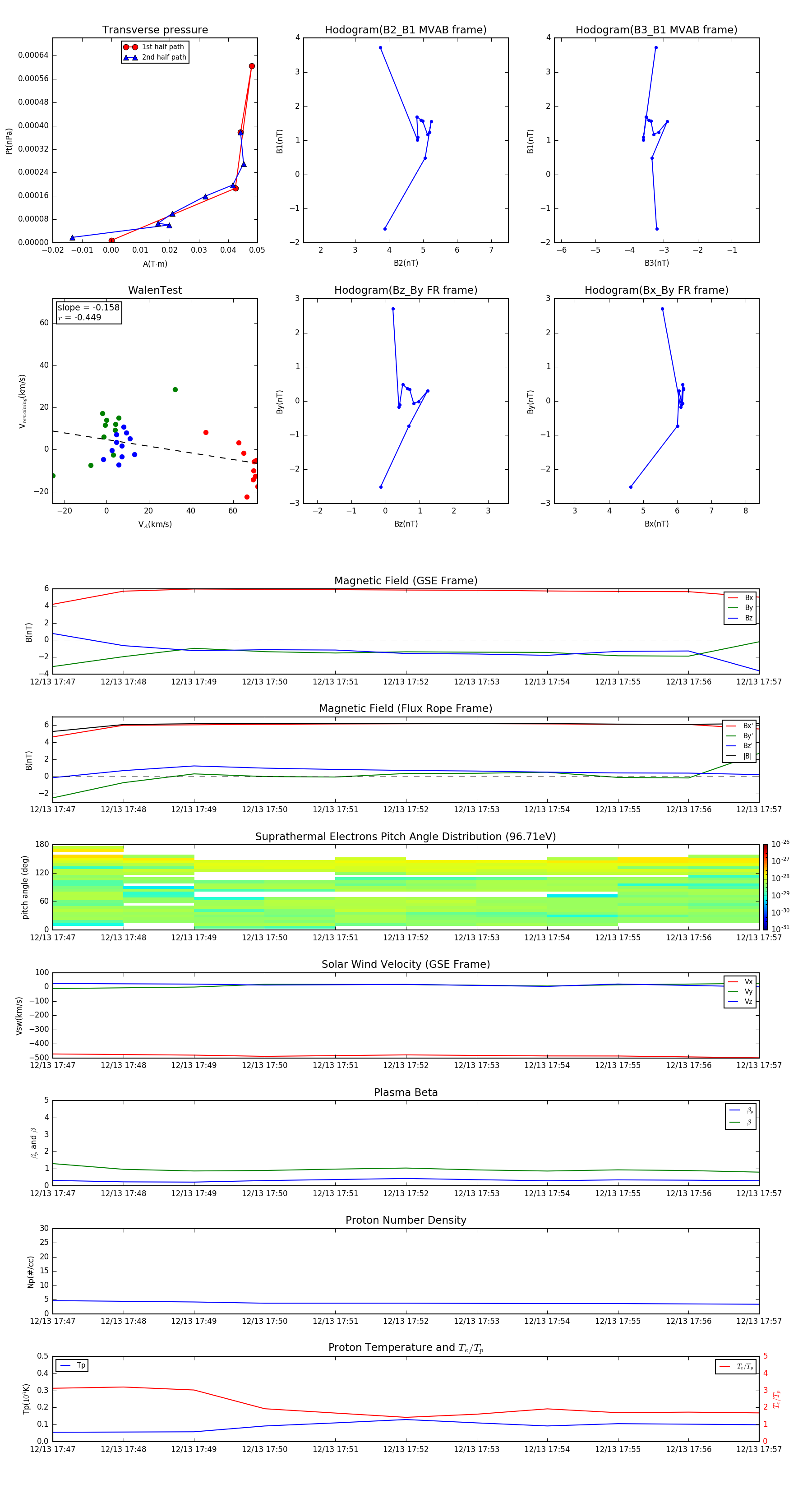Click the 'Hodogram(Bx_By FR frame)' title
The width and height of the screenshot is (812, 1489).
(656, 290)
